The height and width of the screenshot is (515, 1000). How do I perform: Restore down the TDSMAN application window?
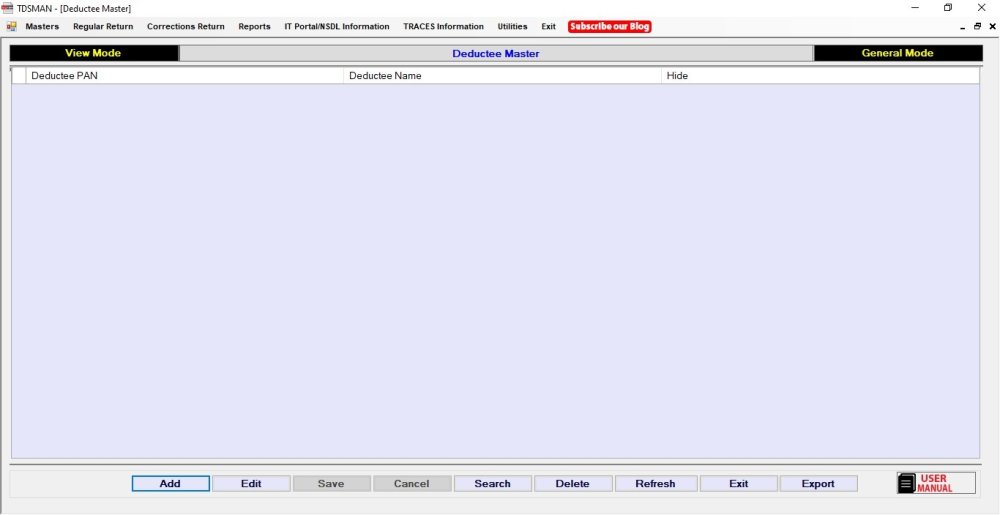pos(948,8)
